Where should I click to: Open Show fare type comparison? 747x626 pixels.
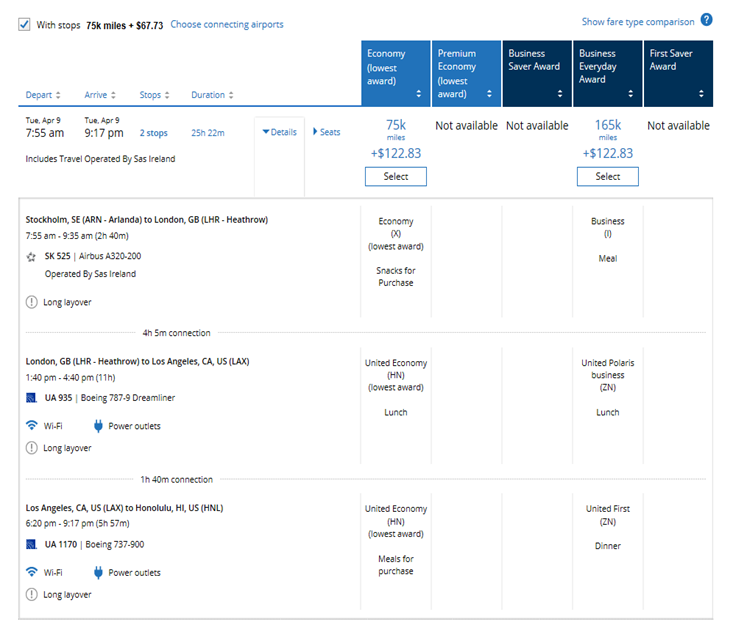coord(637,21)
